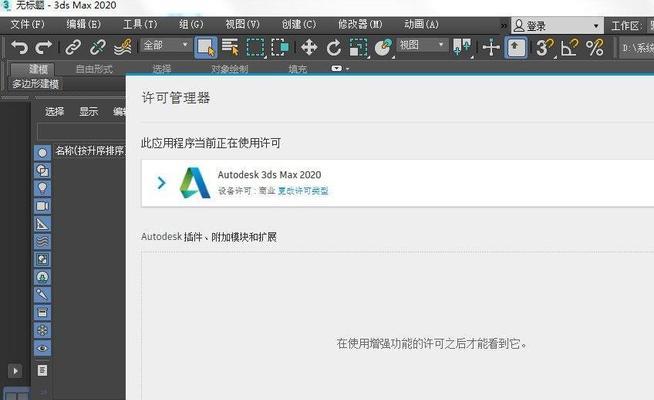
Task: Open Scene Explorer 选择 menu
Action: (x=55, y=111)
